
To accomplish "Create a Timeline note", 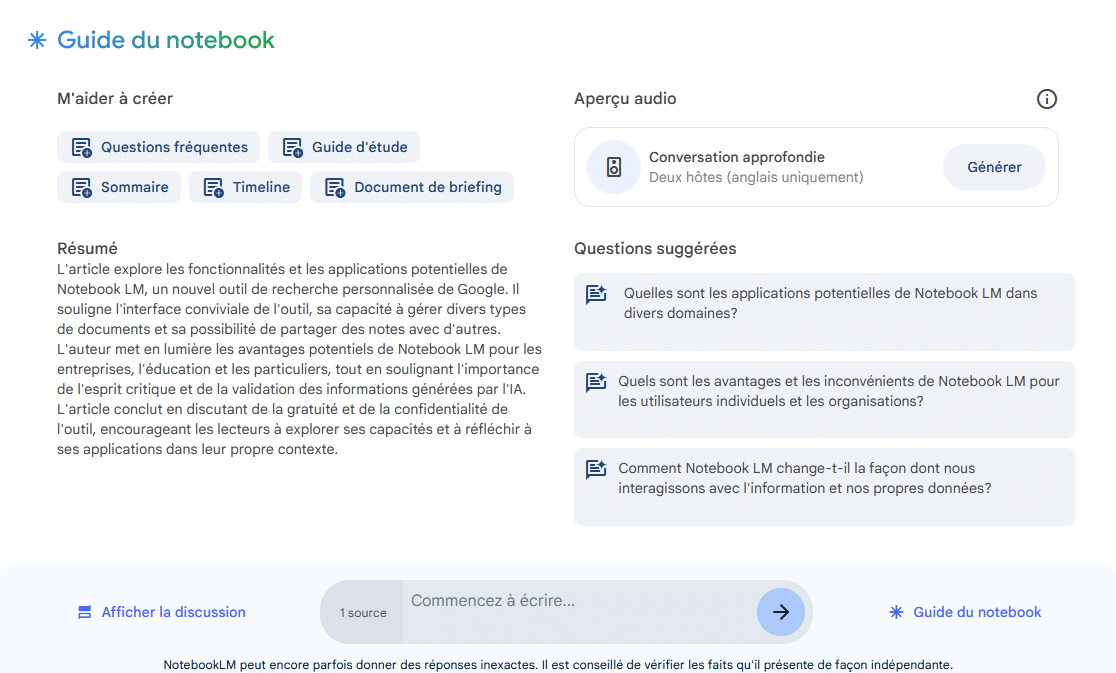I will 246,187.
